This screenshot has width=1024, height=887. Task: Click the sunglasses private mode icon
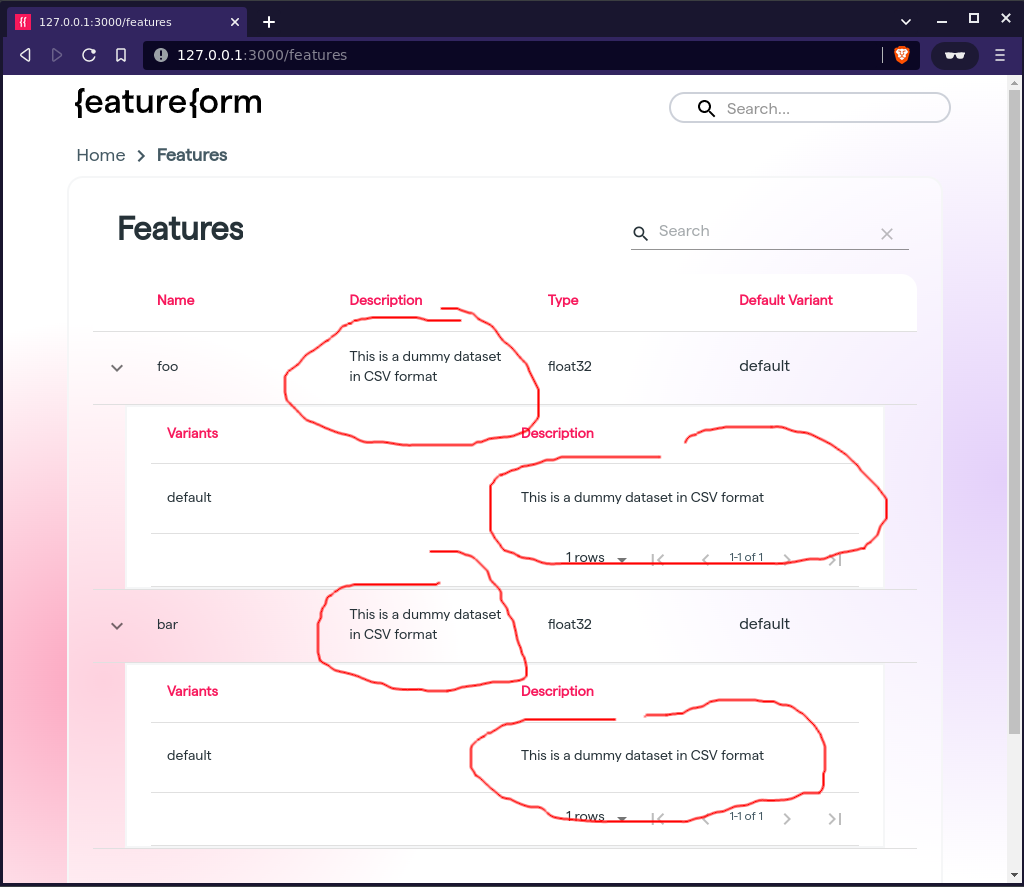[955, 56]
